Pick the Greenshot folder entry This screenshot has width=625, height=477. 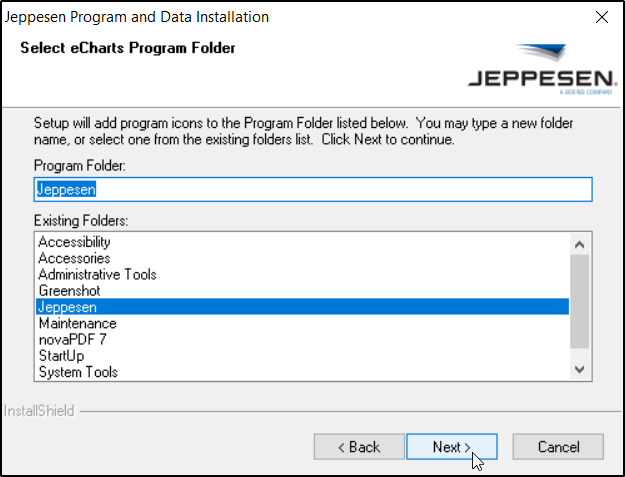[69, 291]
